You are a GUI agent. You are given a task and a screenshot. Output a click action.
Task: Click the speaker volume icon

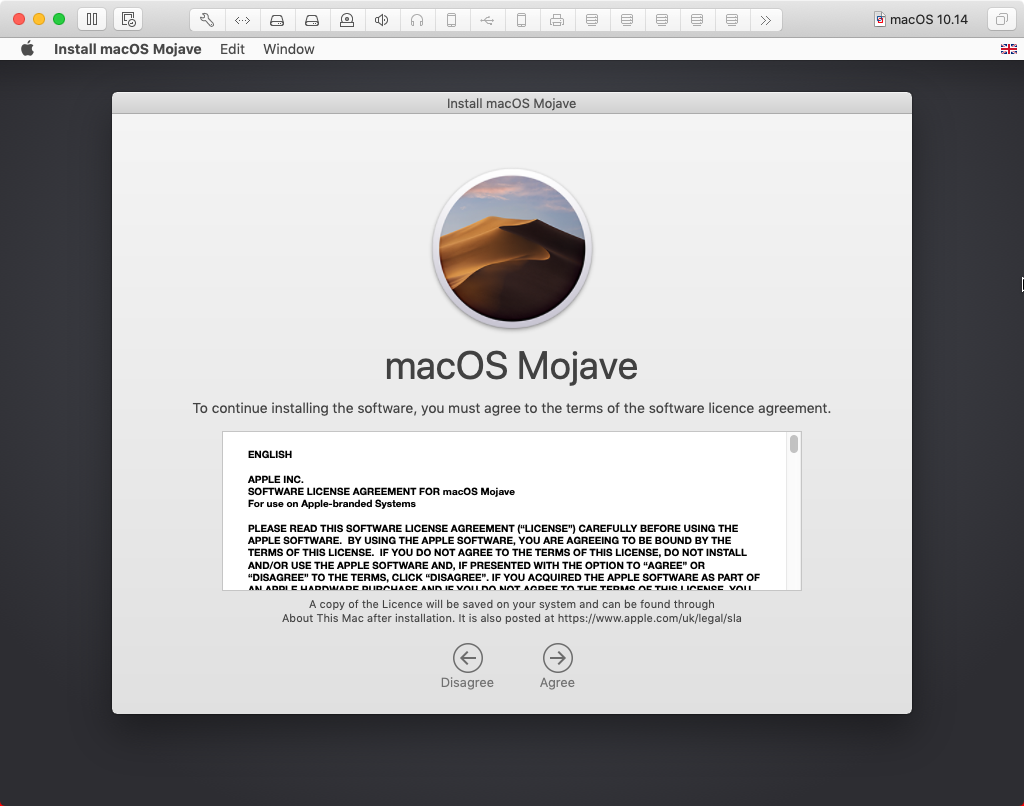(x=382, y=18)
